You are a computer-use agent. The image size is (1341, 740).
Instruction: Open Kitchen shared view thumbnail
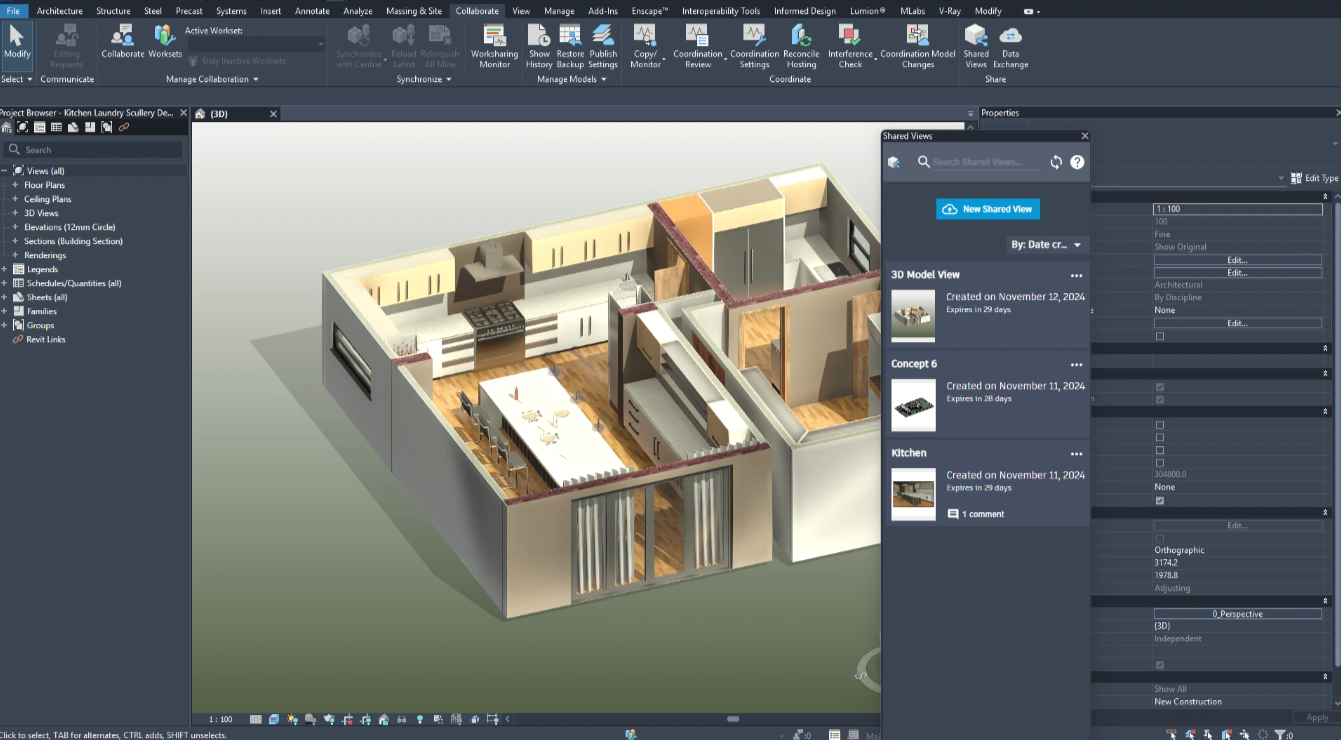tap(913, 494)
